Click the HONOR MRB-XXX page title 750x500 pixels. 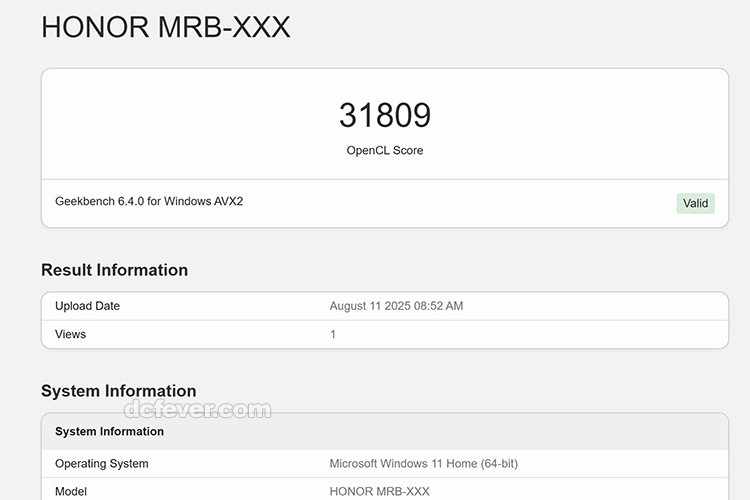pyautogui.click(x=165, y=27)
